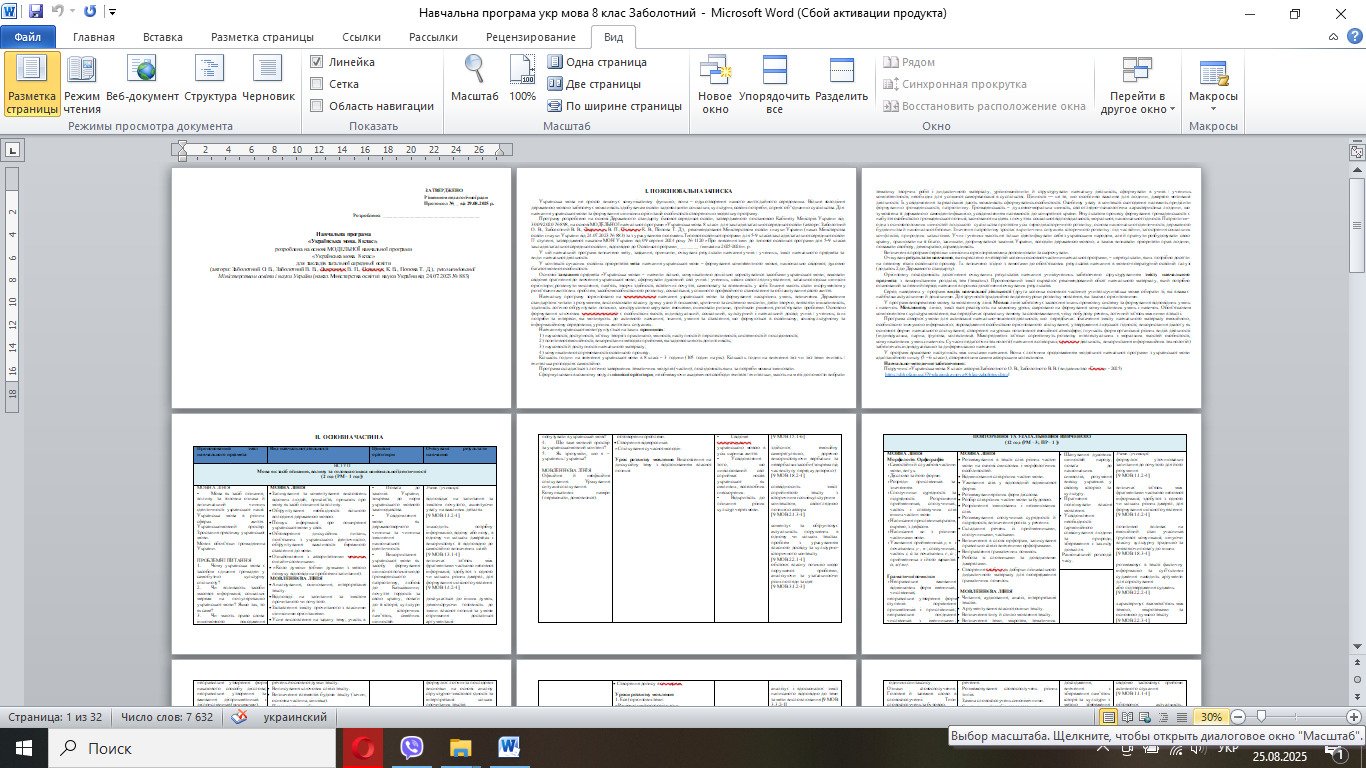Open the Рецензирование tab
This screenshot has width=1366, height=768.
click(x=531, y=37)
